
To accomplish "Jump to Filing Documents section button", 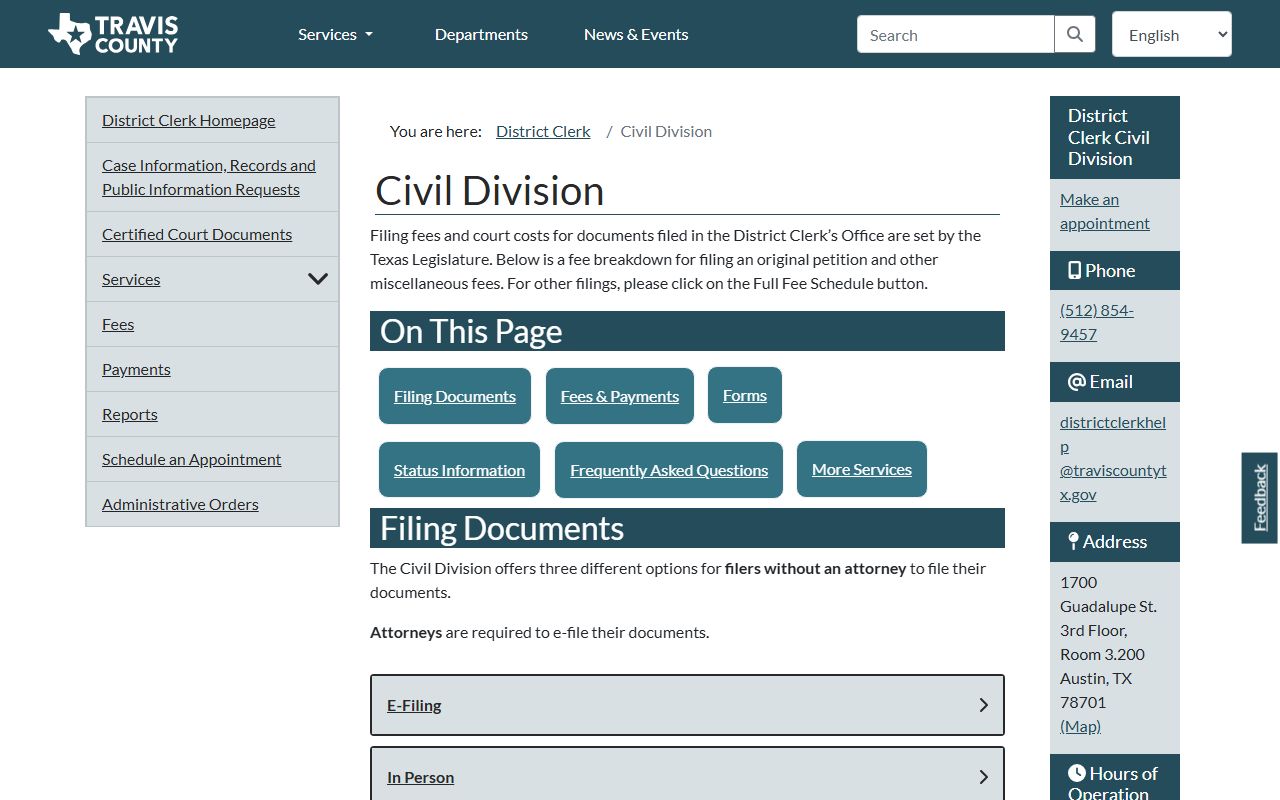I will (455, 396).
